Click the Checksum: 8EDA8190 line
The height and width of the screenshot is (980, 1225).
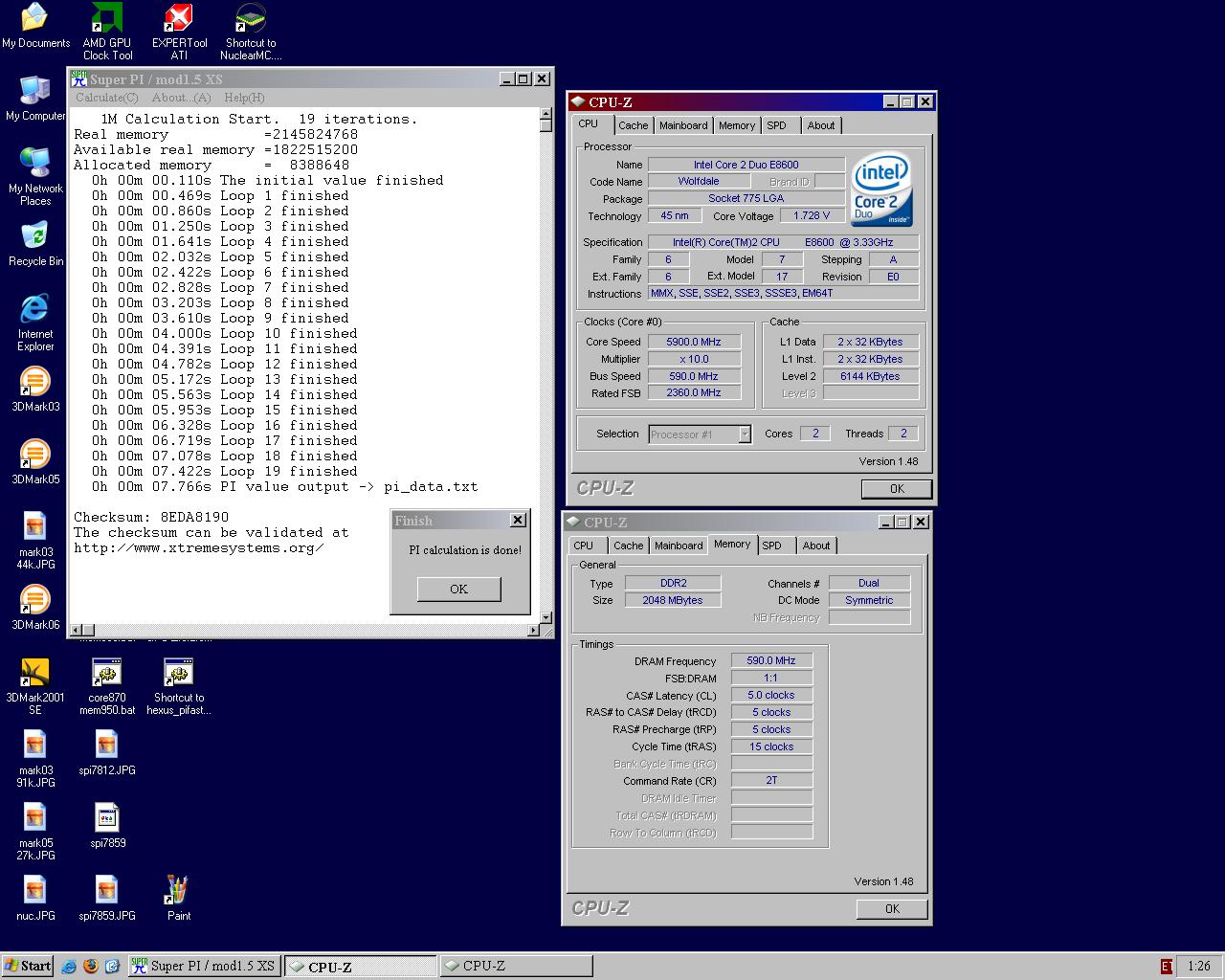pyautogui.click(x=151, y=518)
